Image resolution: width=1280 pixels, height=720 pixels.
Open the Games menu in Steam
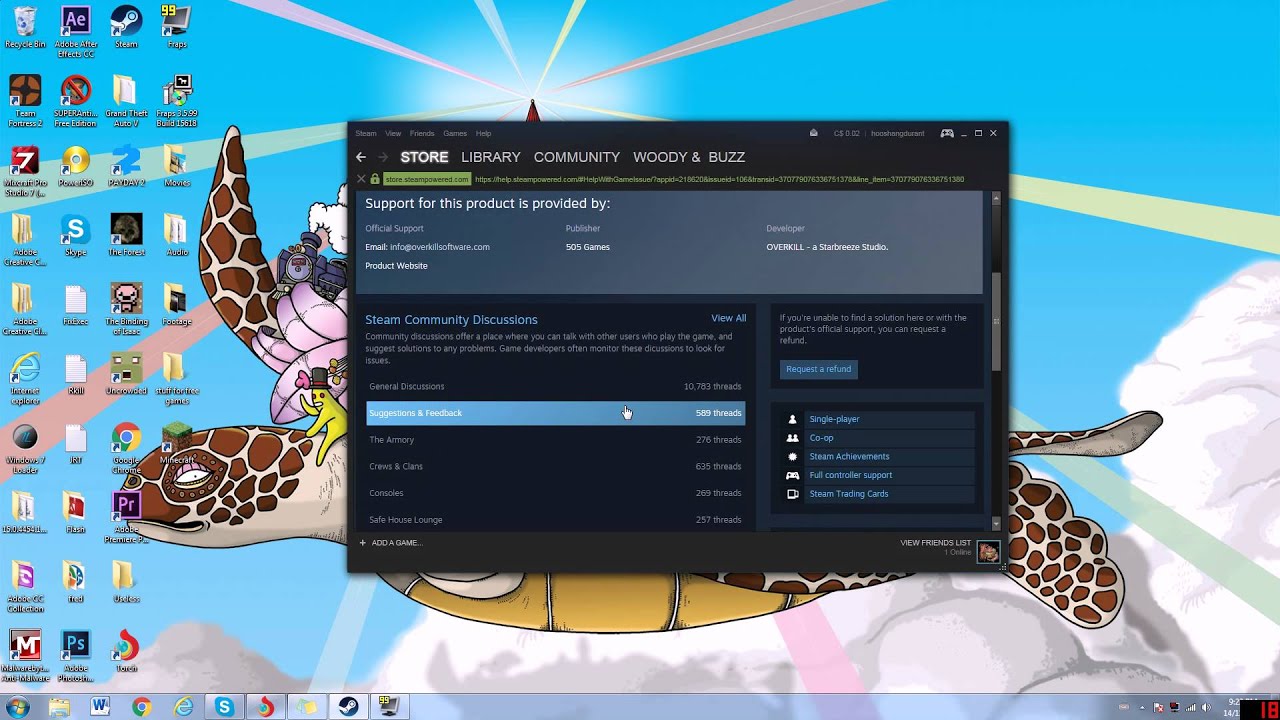pos(455,133)
